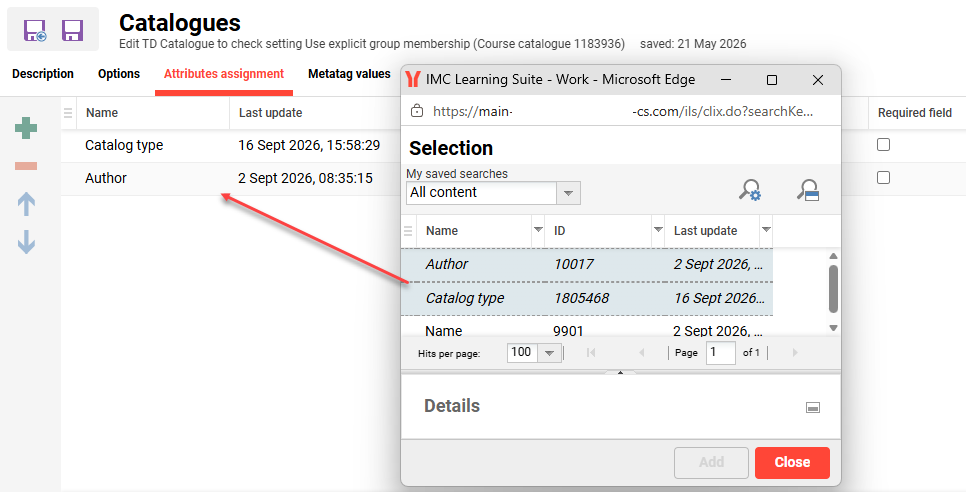Screen dimensions: 966x492
Task: Toggle Required field checkbox for Author
Action: pos(883,177)
